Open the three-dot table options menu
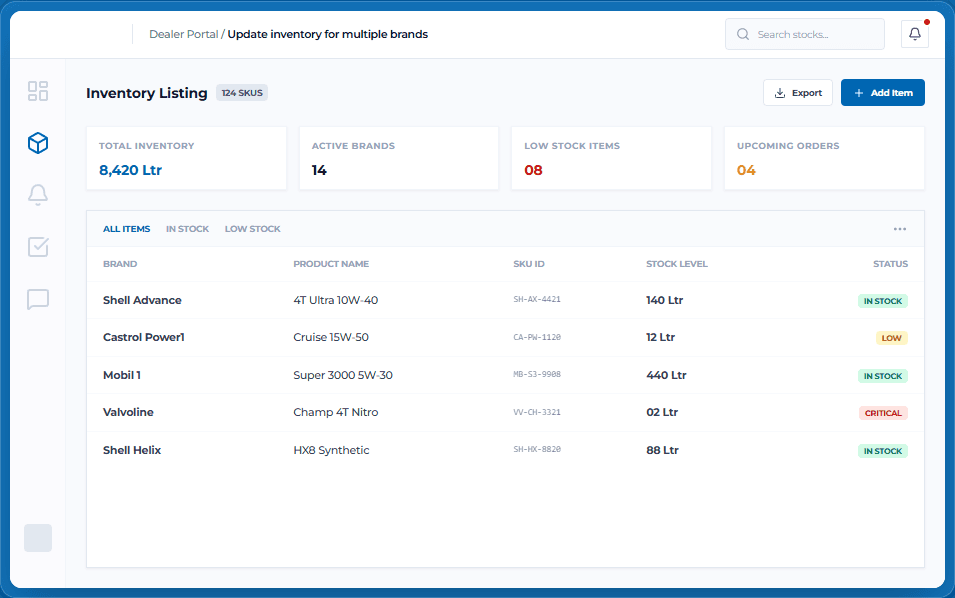The height and width of the screenshot is (598, 955). (900, 229)
